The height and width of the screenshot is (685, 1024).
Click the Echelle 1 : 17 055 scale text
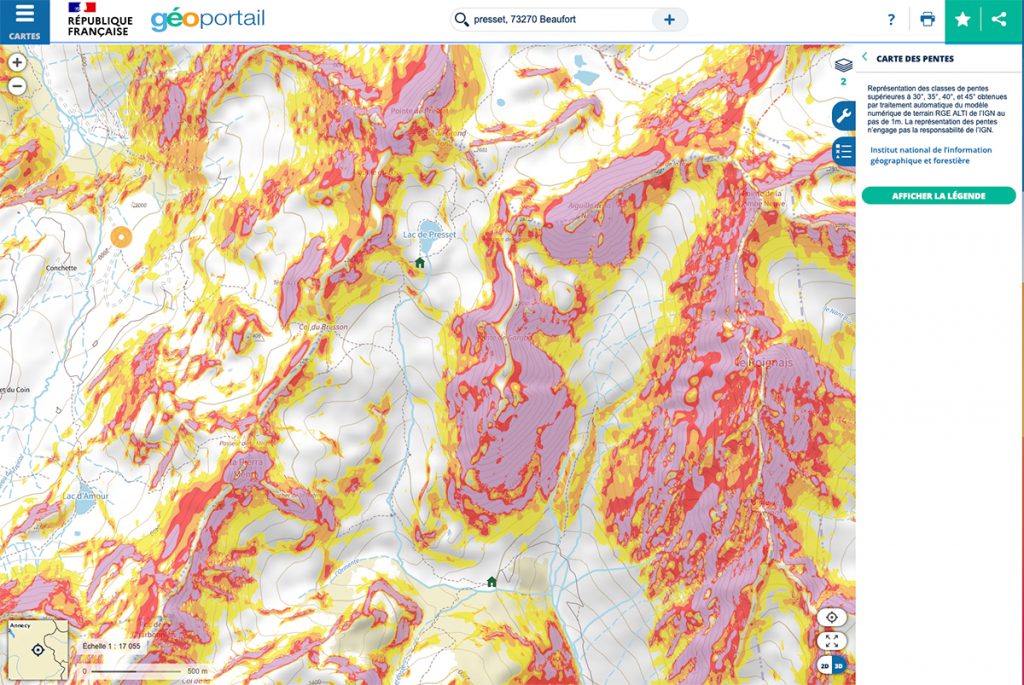coord(111,646)
